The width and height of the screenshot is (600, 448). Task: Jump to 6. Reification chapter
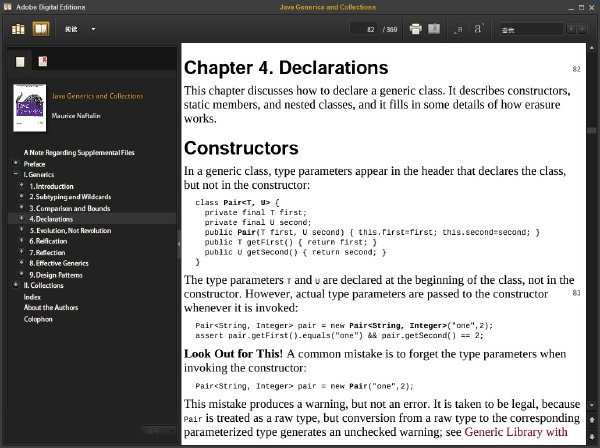pyautogui.click(x=48, y=241)
